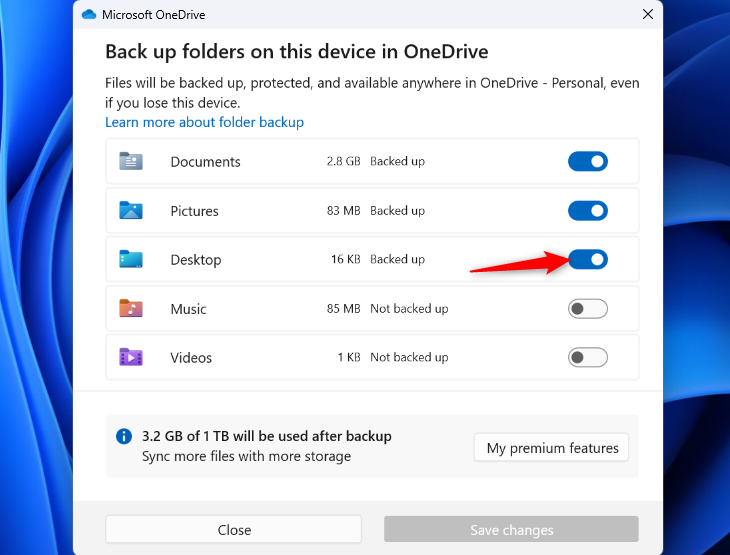
Task: Turn off Documents folder backup toggle
Action: point(588,162)
